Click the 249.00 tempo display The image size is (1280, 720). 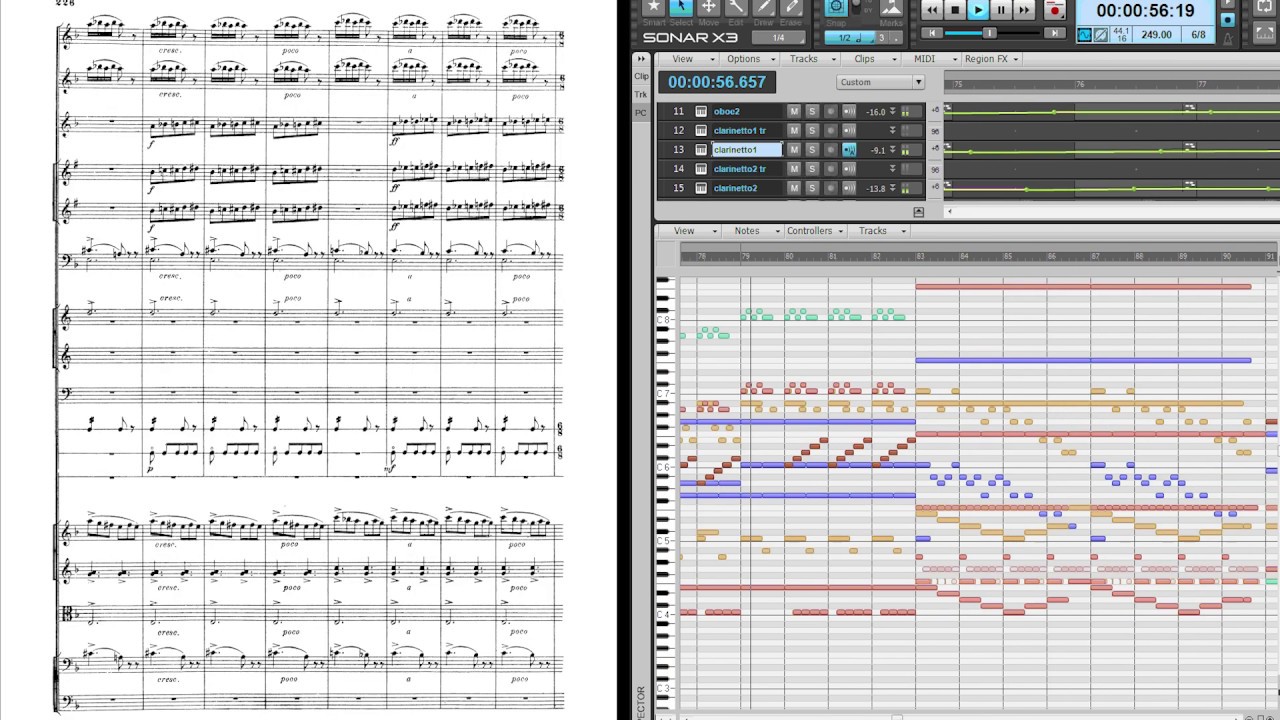(1156, 35)
